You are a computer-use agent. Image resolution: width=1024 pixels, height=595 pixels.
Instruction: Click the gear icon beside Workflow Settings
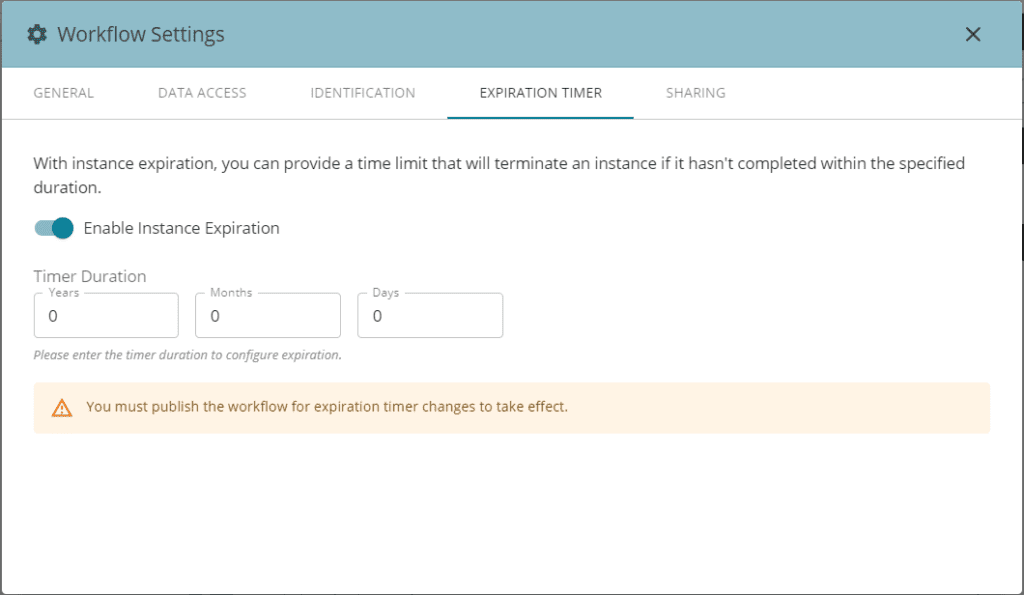pyautogui.click(x=37, y=34)
